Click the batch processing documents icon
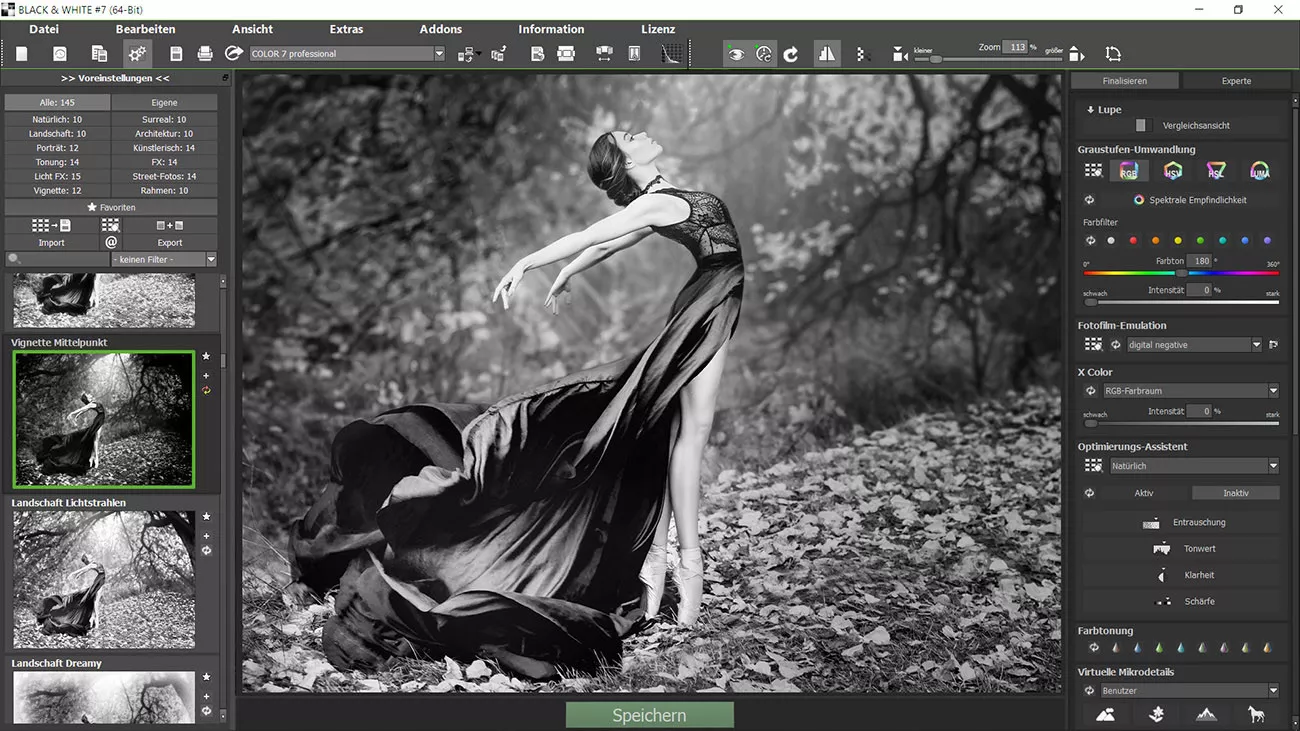The image size is (1300, 731). coord(99,54)
